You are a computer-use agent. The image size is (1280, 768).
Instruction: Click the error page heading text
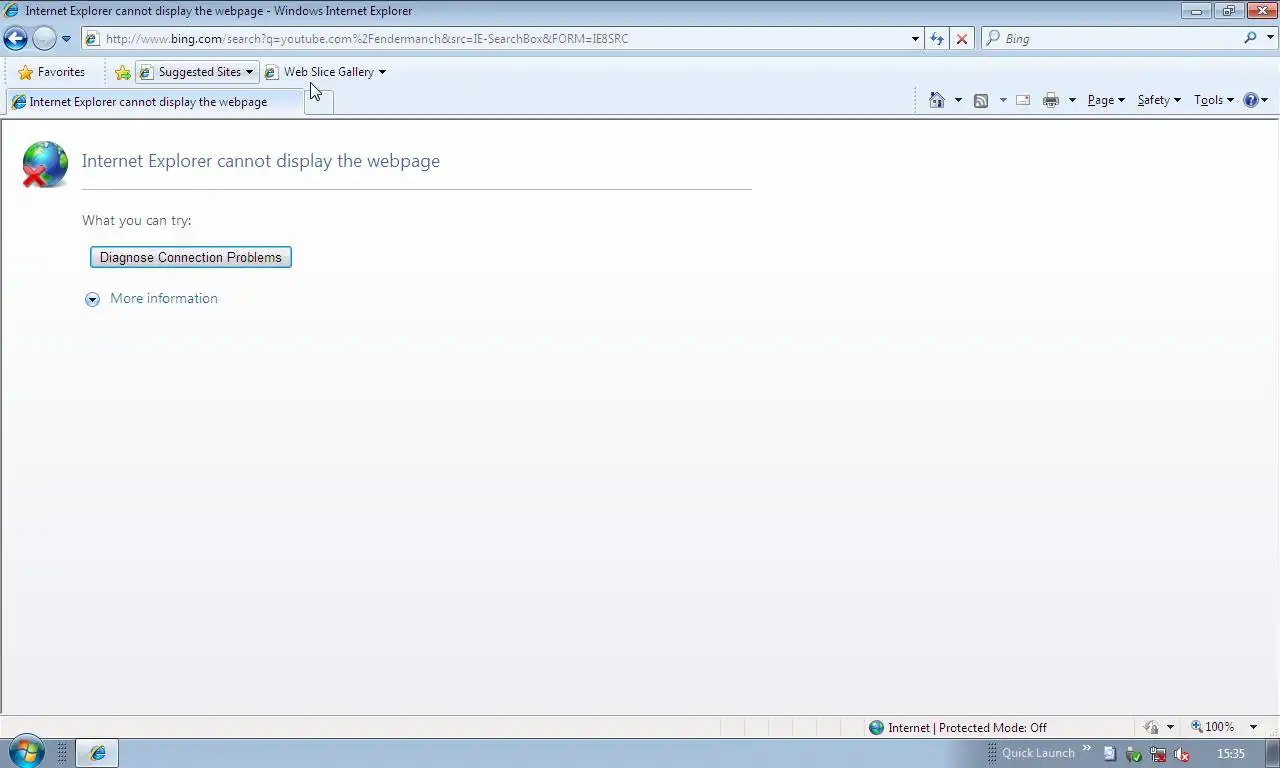click(261, 161)
